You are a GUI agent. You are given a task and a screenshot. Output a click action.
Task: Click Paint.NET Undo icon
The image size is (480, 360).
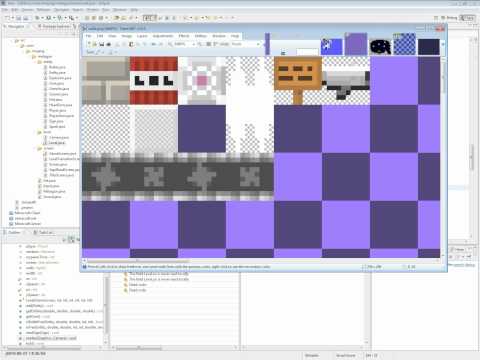[154, 44]
